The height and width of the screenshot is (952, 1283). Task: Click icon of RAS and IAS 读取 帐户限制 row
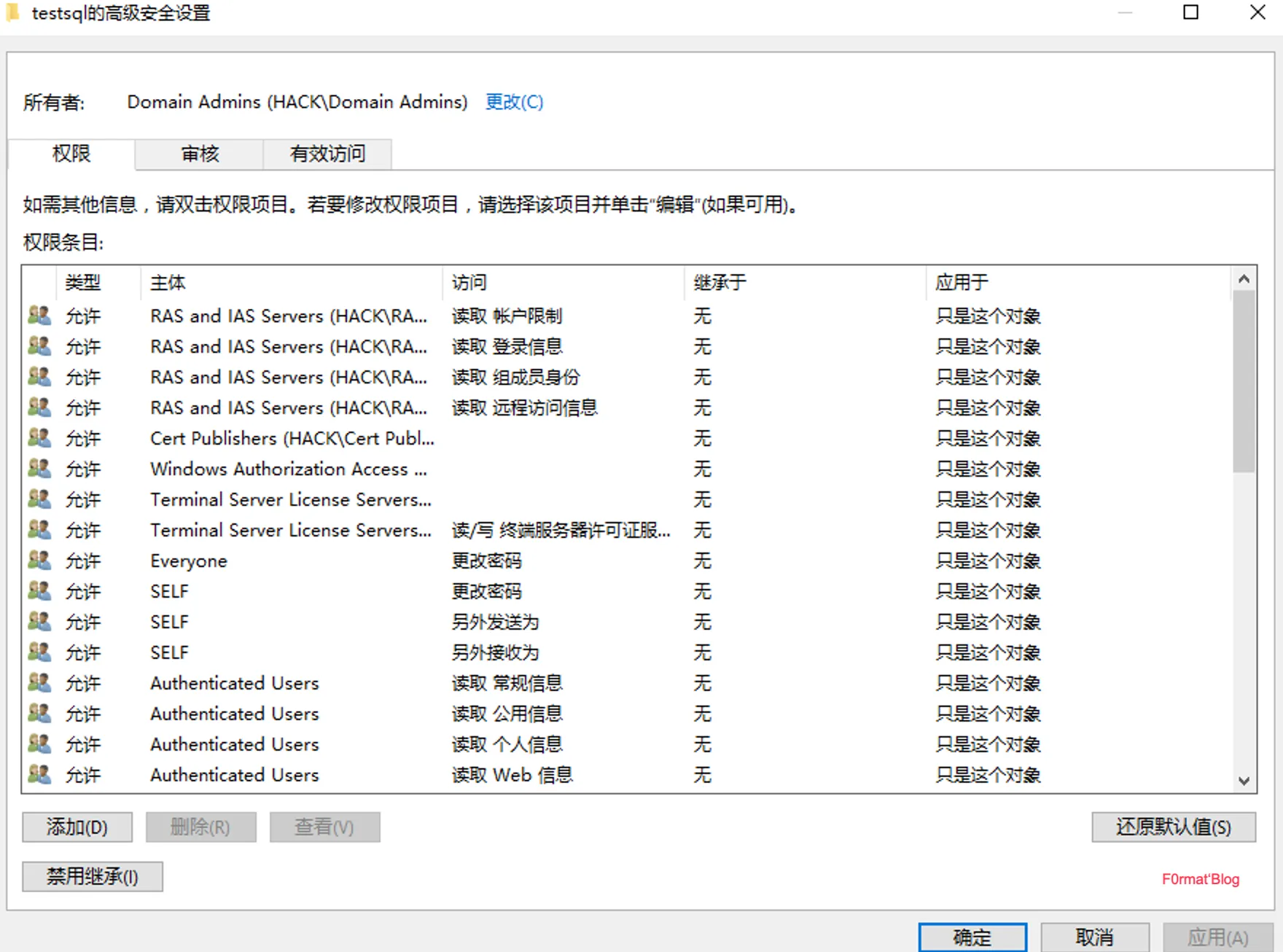pyautogui.click(x=39, y=315)
